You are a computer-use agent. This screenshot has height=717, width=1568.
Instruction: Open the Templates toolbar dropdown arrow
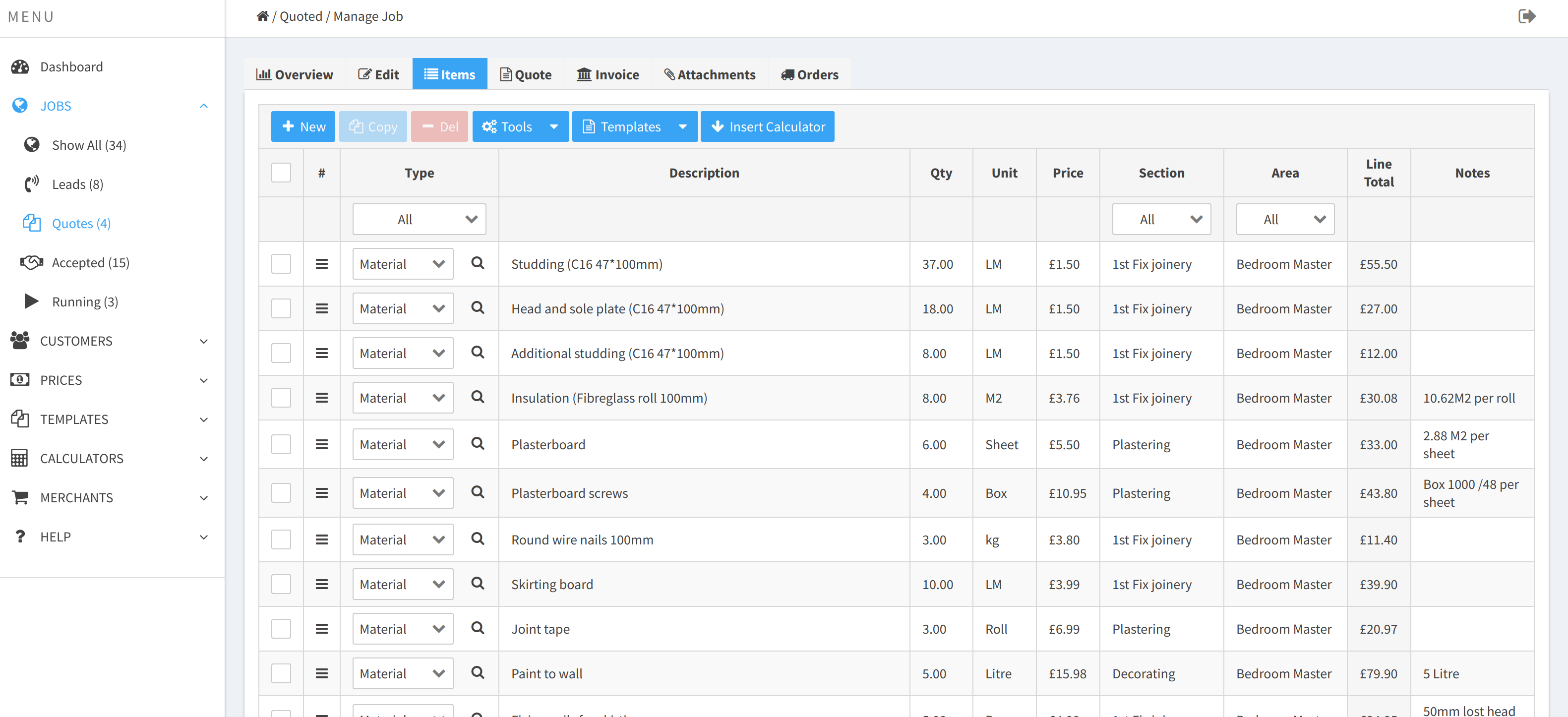coord(682,126)
